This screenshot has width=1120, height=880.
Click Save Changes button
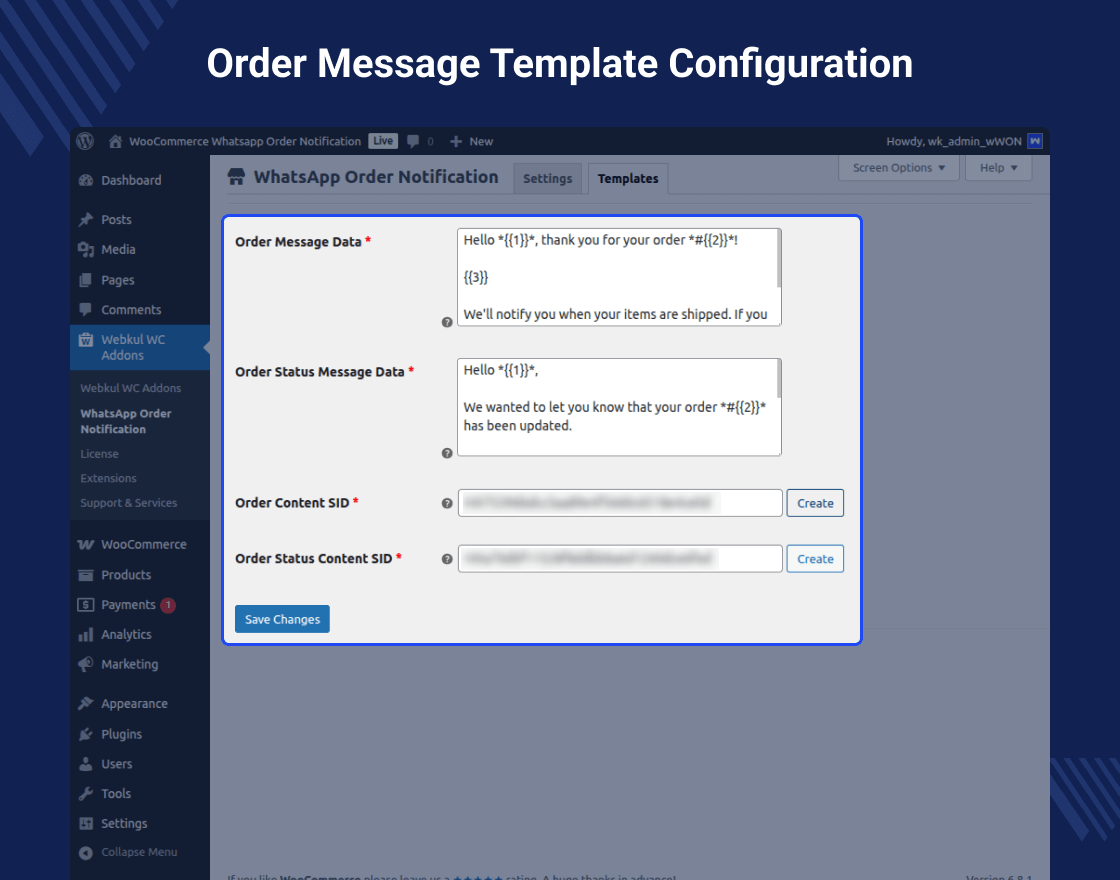point(282,619)
